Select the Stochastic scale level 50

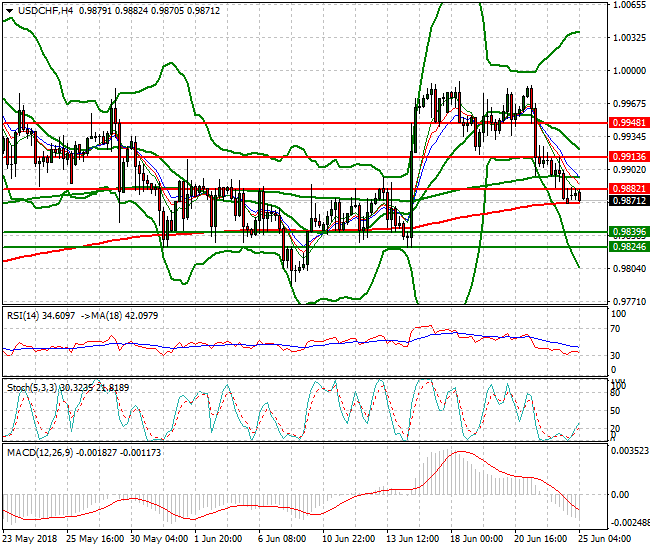coord(616,411)
